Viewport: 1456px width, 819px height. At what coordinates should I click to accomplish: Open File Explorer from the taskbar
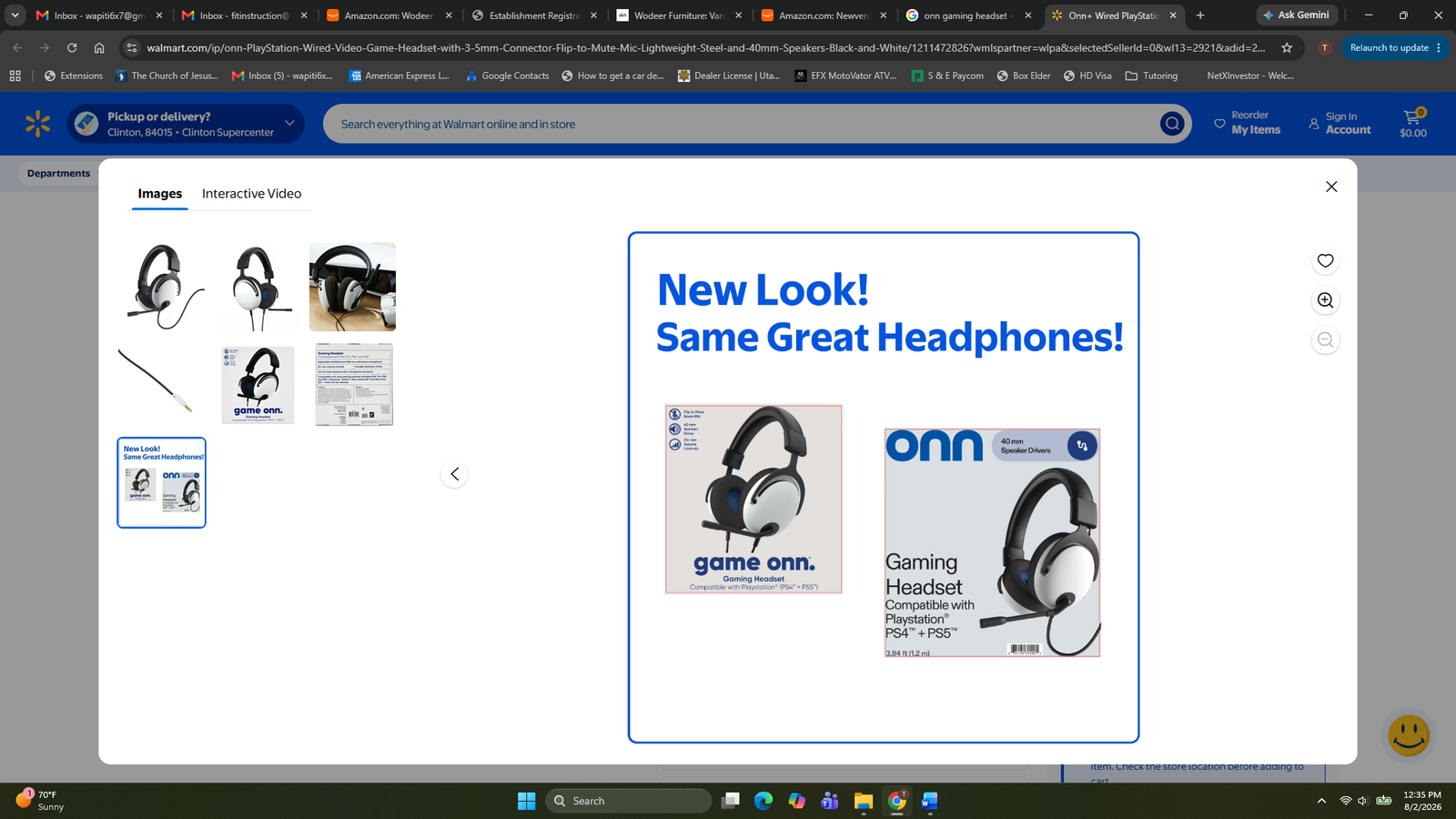[864, 801]
